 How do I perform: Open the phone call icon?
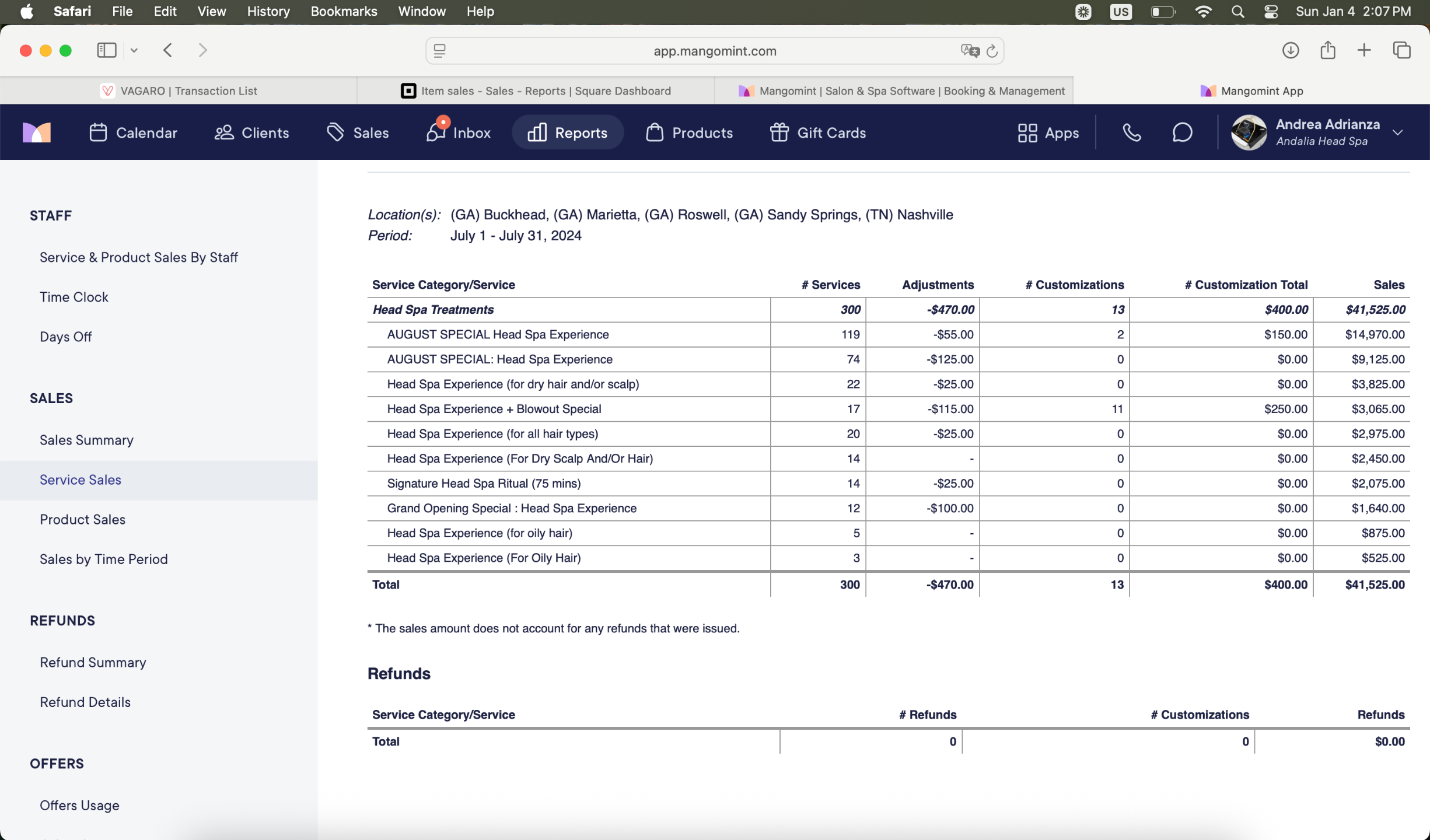tap(1131, 133)
